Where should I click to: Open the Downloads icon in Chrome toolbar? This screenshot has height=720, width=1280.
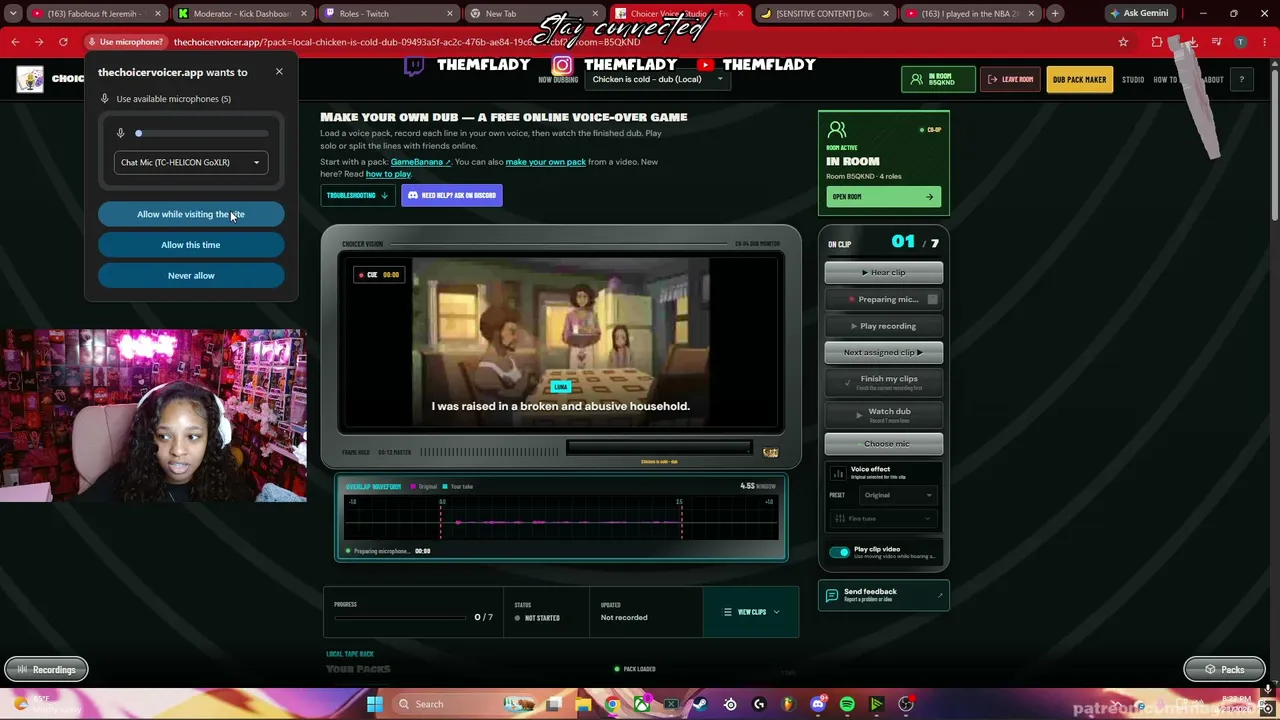point(1192,42)
